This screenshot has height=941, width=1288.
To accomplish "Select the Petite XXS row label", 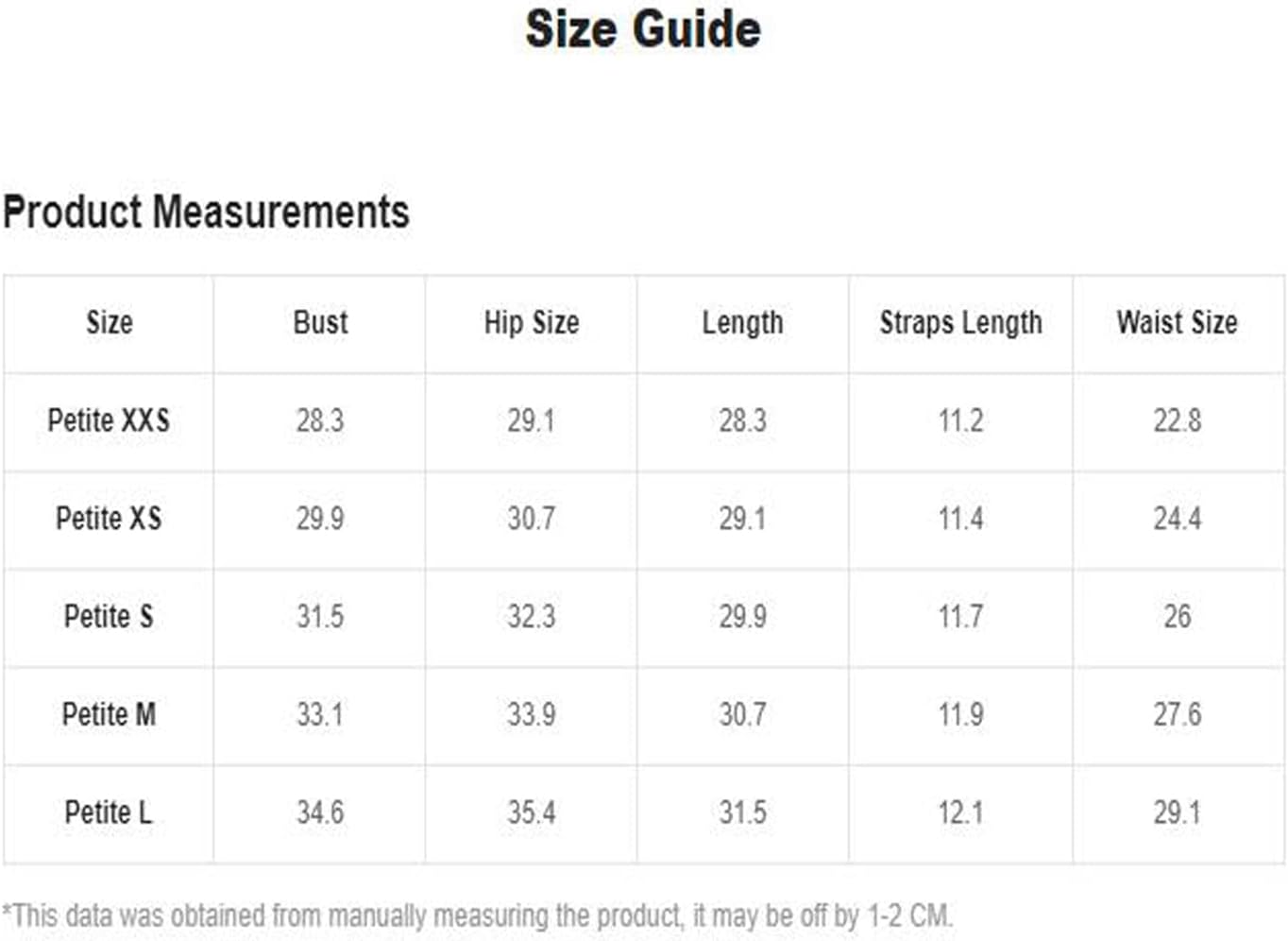I will (109, 420).
